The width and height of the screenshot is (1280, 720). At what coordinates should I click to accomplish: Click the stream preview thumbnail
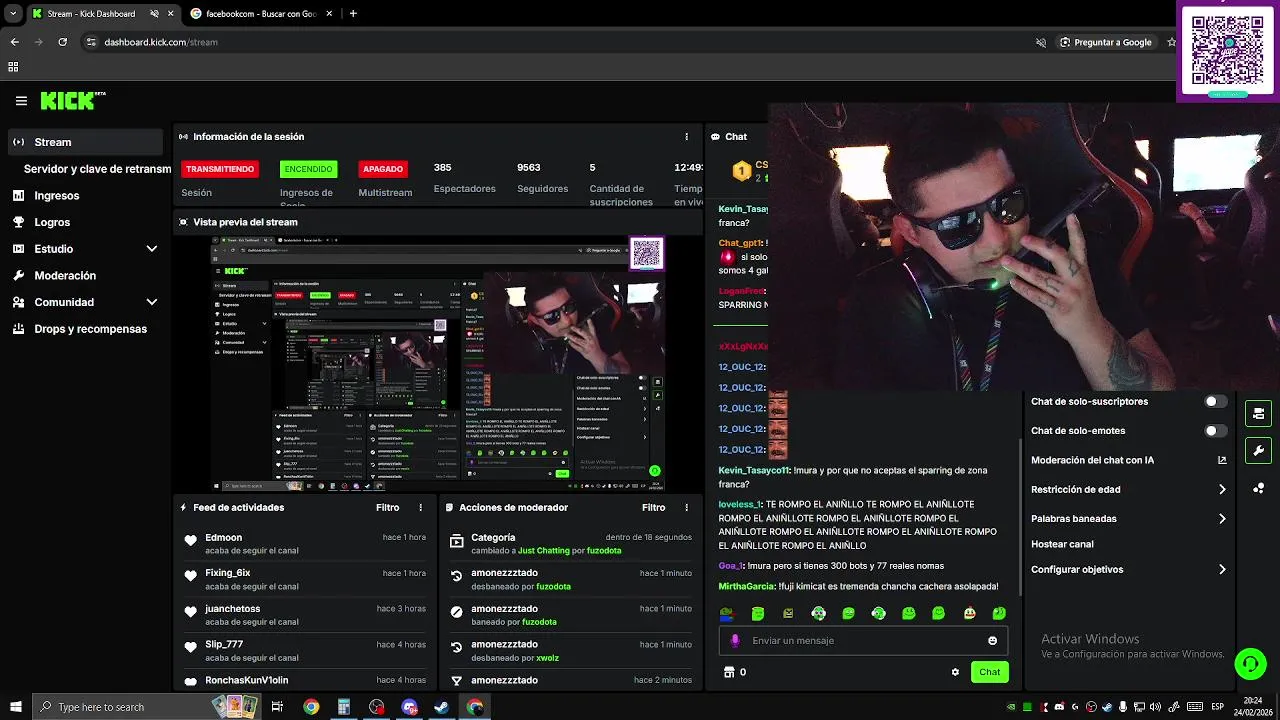pos(437,364)
